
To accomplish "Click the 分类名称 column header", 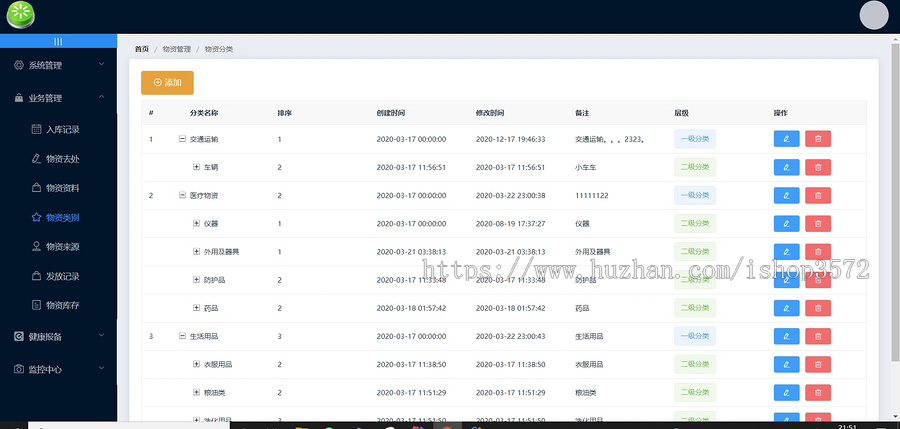I will (204, 113).
